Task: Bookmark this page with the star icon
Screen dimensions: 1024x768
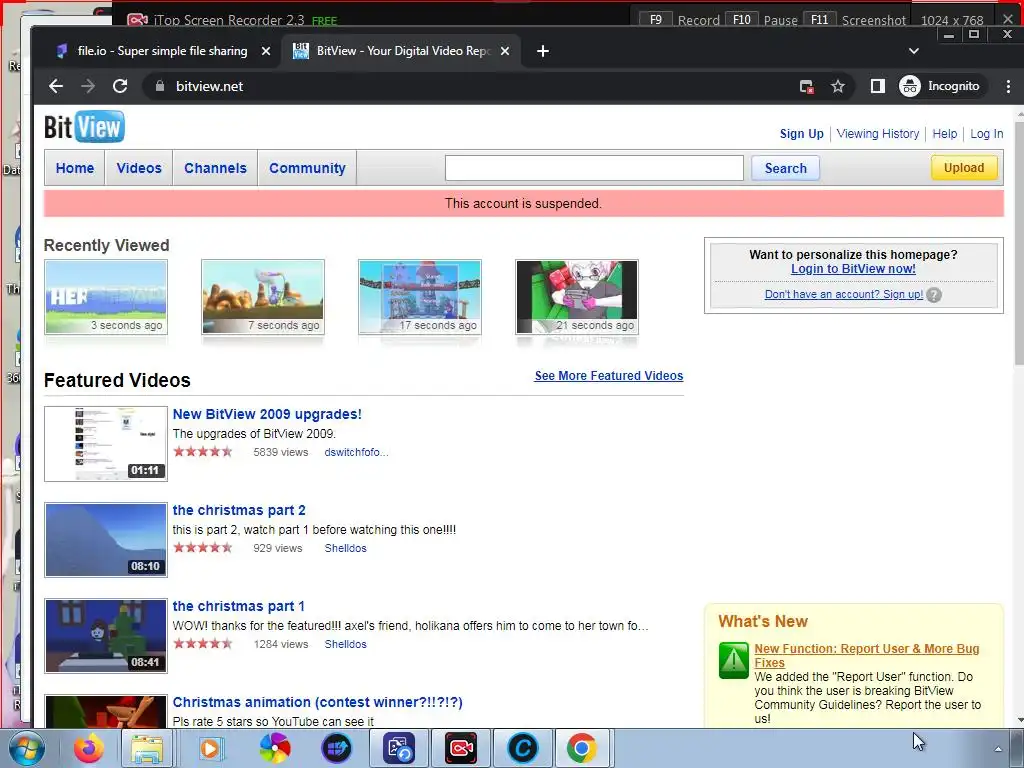Action: point(838,86)
